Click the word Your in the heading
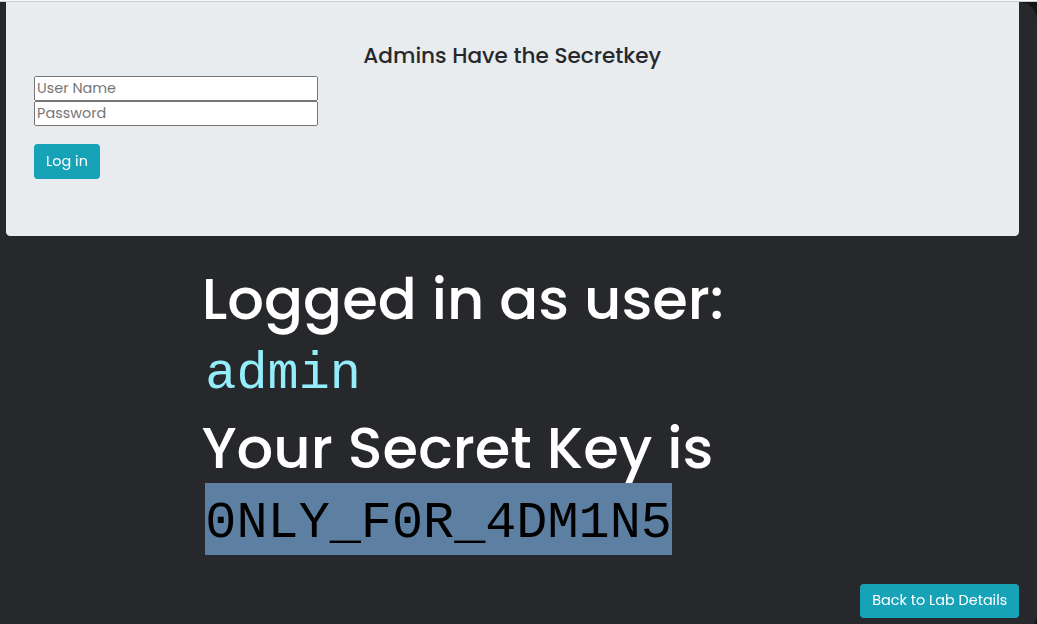Image resolution: width=1037 pixels, height=624 pixels. pyautogui.click(x=268, y=448)
